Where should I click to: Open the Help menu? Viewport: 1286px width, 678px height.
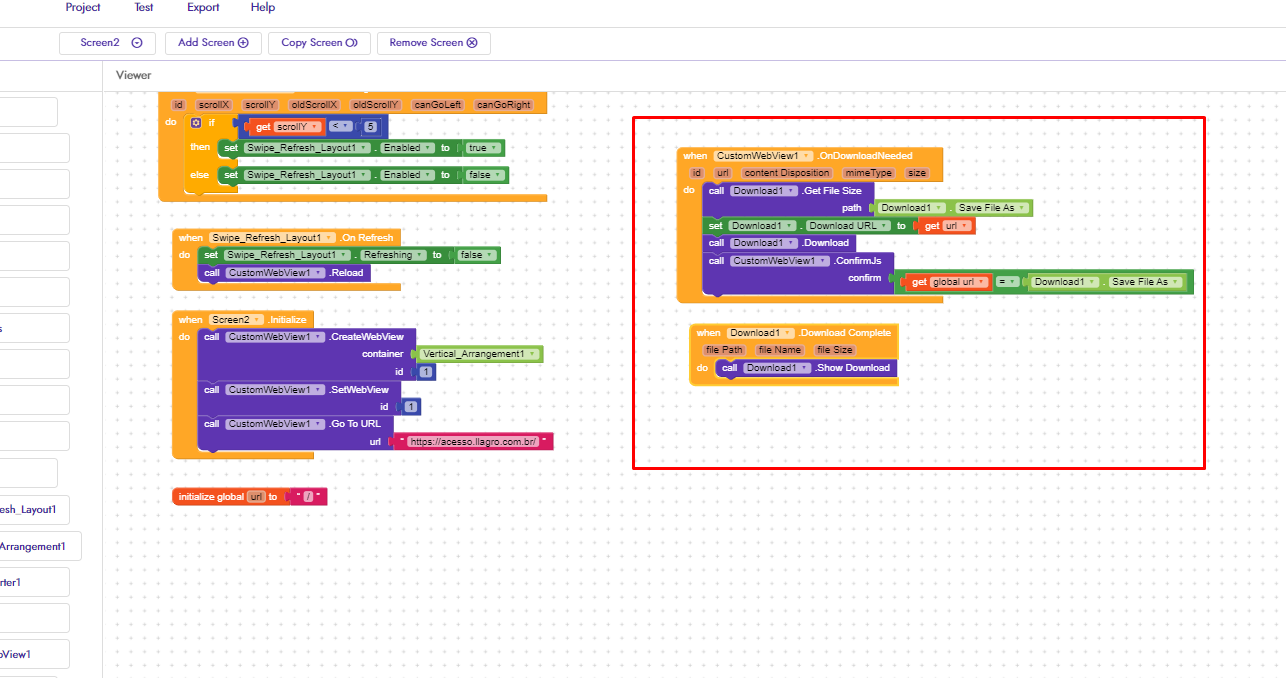pyautogui.click(x=263, y=7)
